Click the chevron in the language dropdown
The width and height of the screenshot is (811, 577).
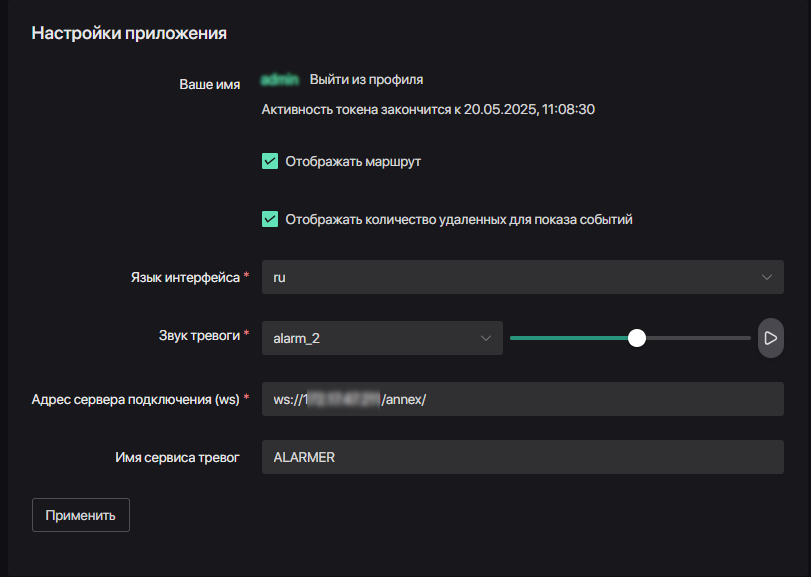click(x=767, y=277)
